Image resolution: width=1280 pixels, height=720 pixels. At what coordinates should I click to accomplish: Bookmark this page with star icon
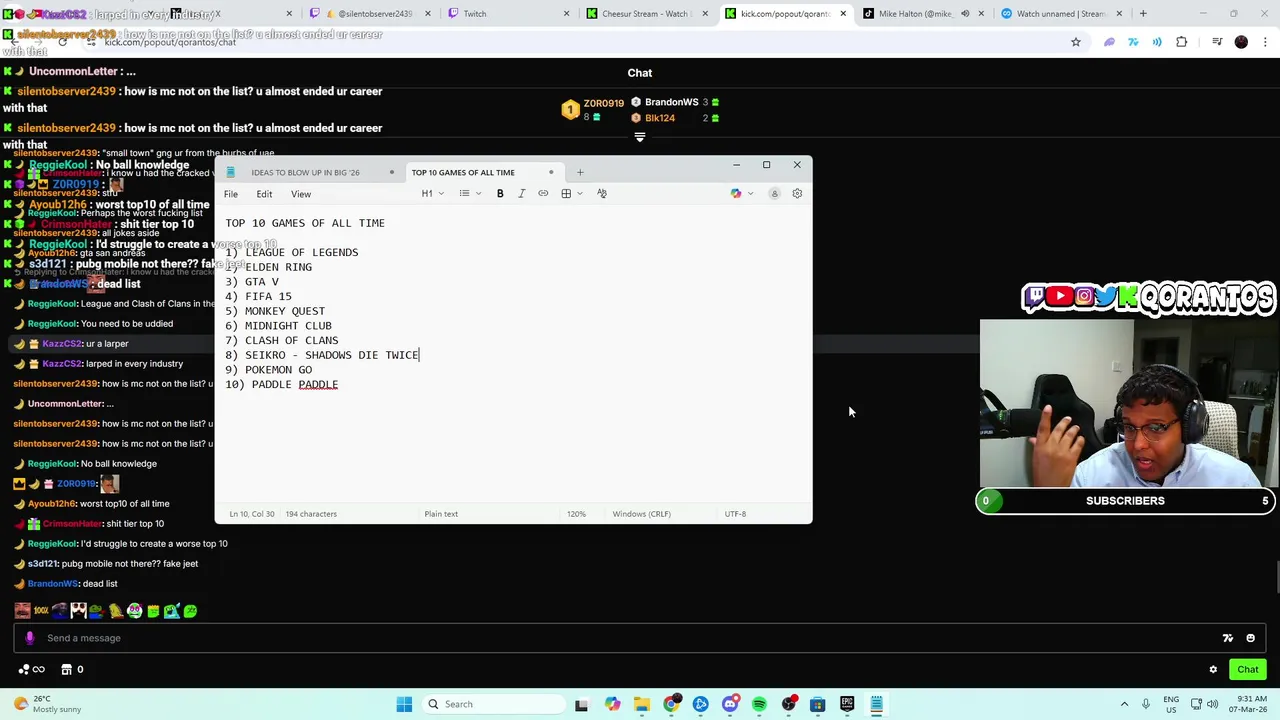point(1076,42)
